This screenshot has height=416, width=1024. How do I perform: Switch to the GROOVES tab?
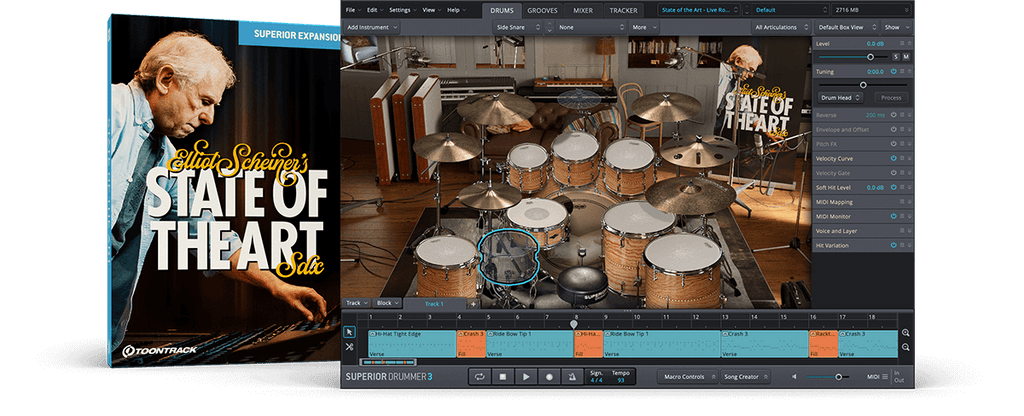tap(542, 10)
